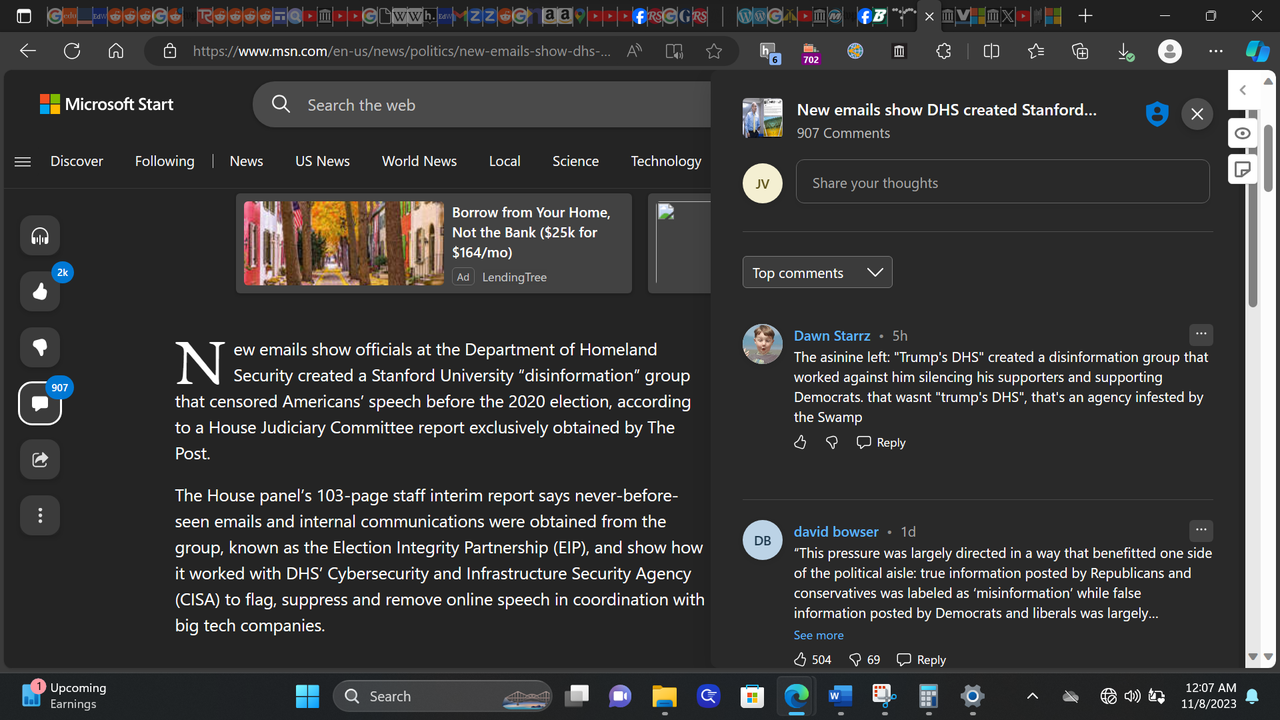Open Windows Start menu
Image resolution: width=1280 pixels, height=720 pixels.
(x=307, y=696)
